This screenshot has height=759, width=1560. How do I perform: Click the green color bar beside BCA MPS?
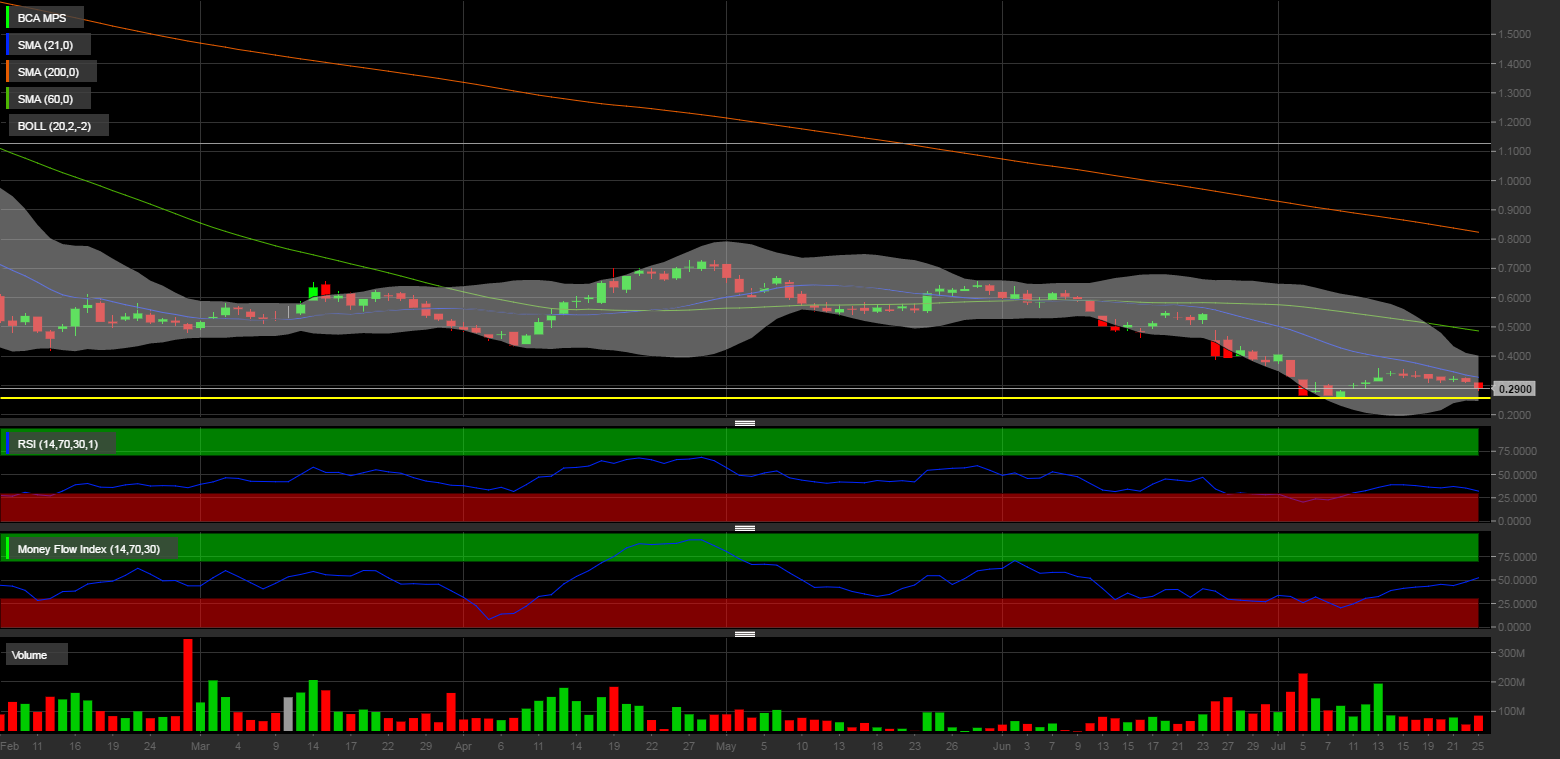pos(8,18)
